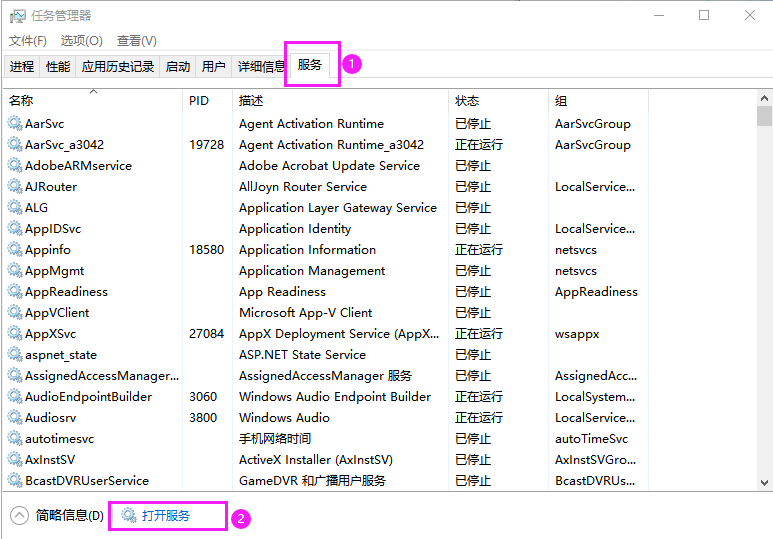Click the gear icon for AppXSvc row
This screenshot has width=773, height=539.
(15, 334)
